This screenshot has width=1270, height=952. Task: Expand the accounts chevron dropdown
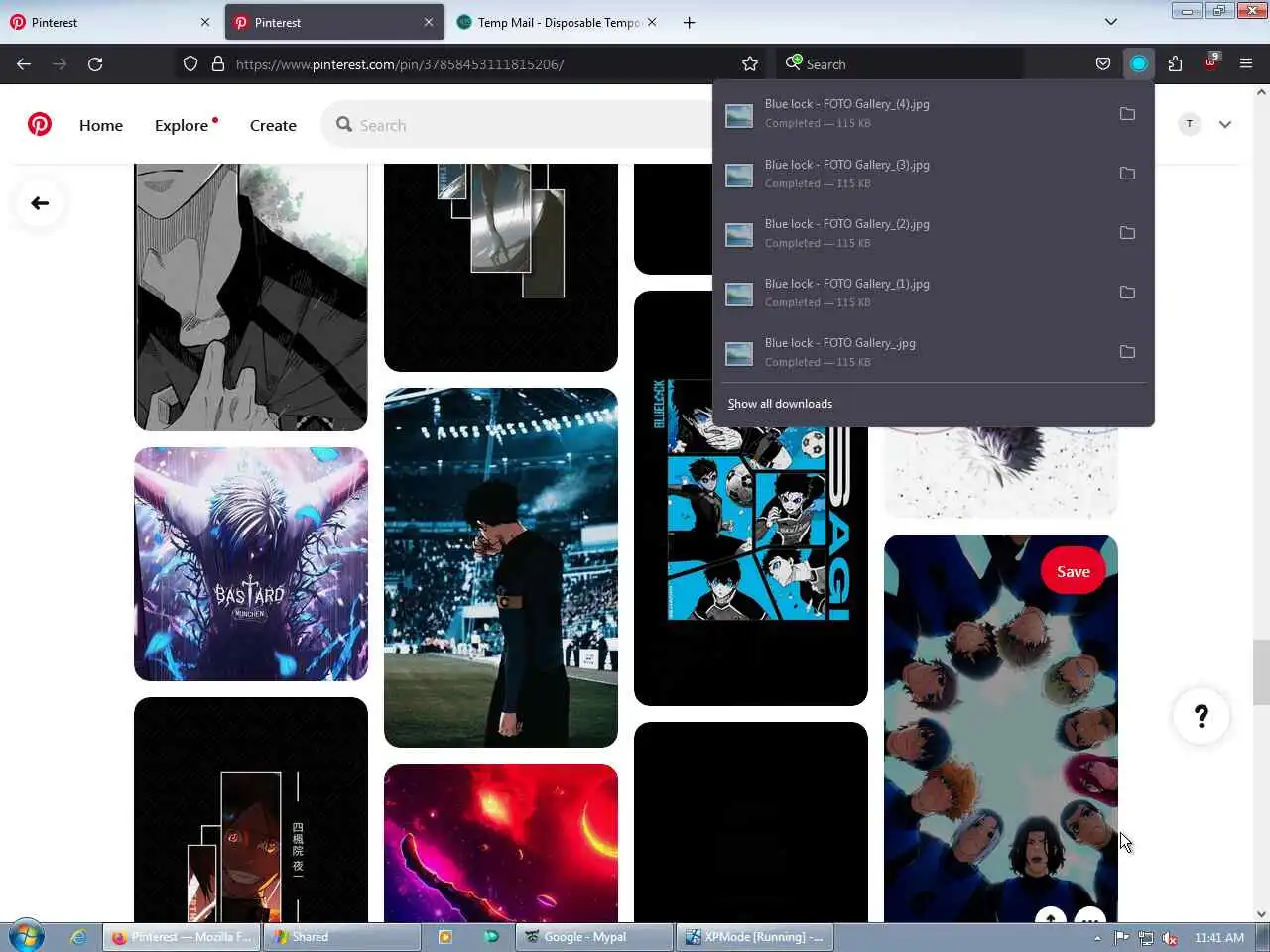point(1225,124)
